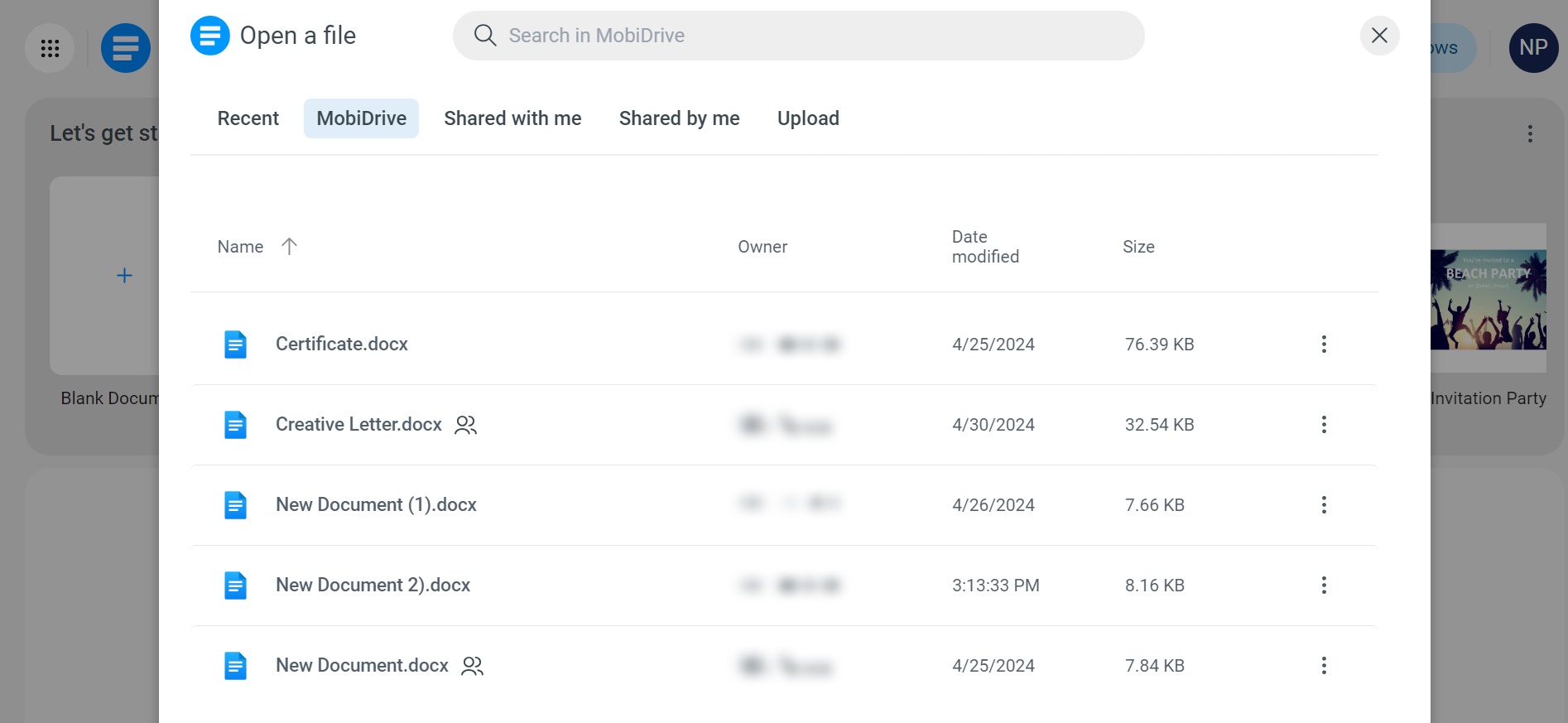Open the Upload tab
The image size is (1568, 723).
coord(808,118)
